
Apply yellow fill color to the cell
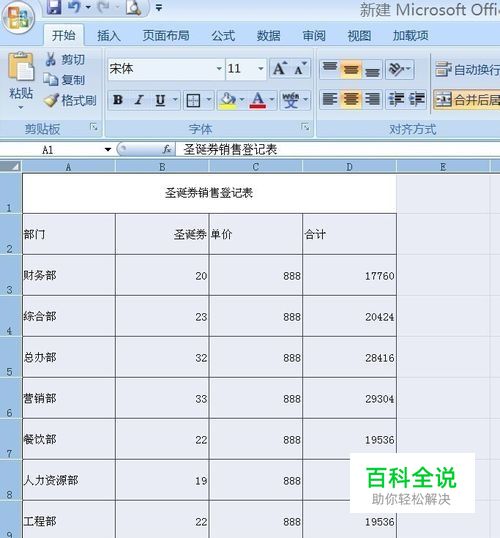[228, 101]
